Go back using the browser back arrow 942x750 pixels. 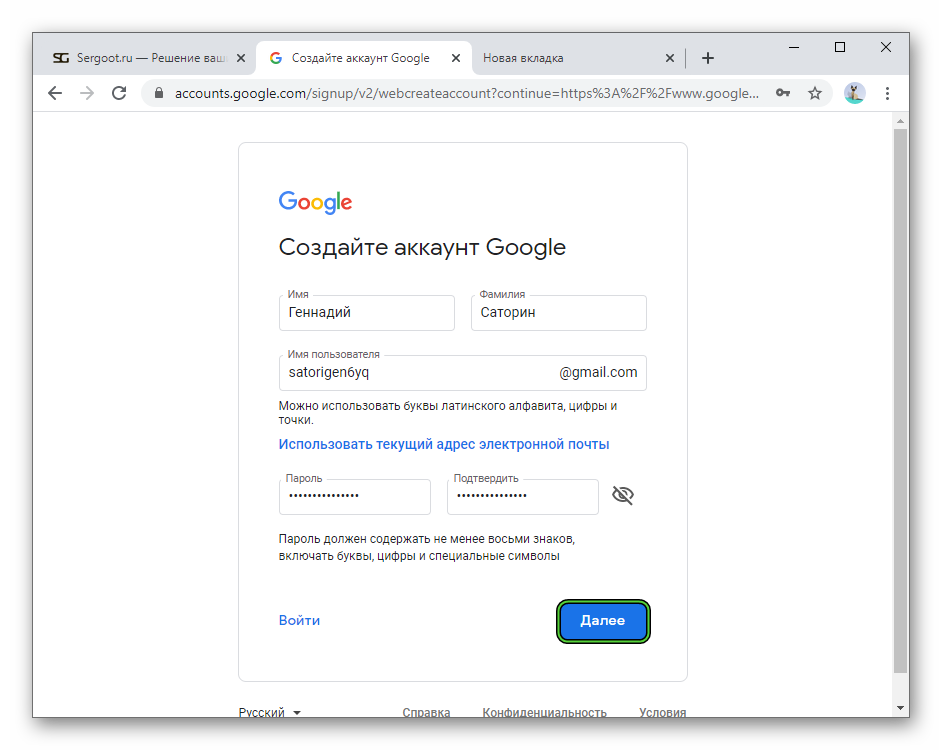point(55,93)
